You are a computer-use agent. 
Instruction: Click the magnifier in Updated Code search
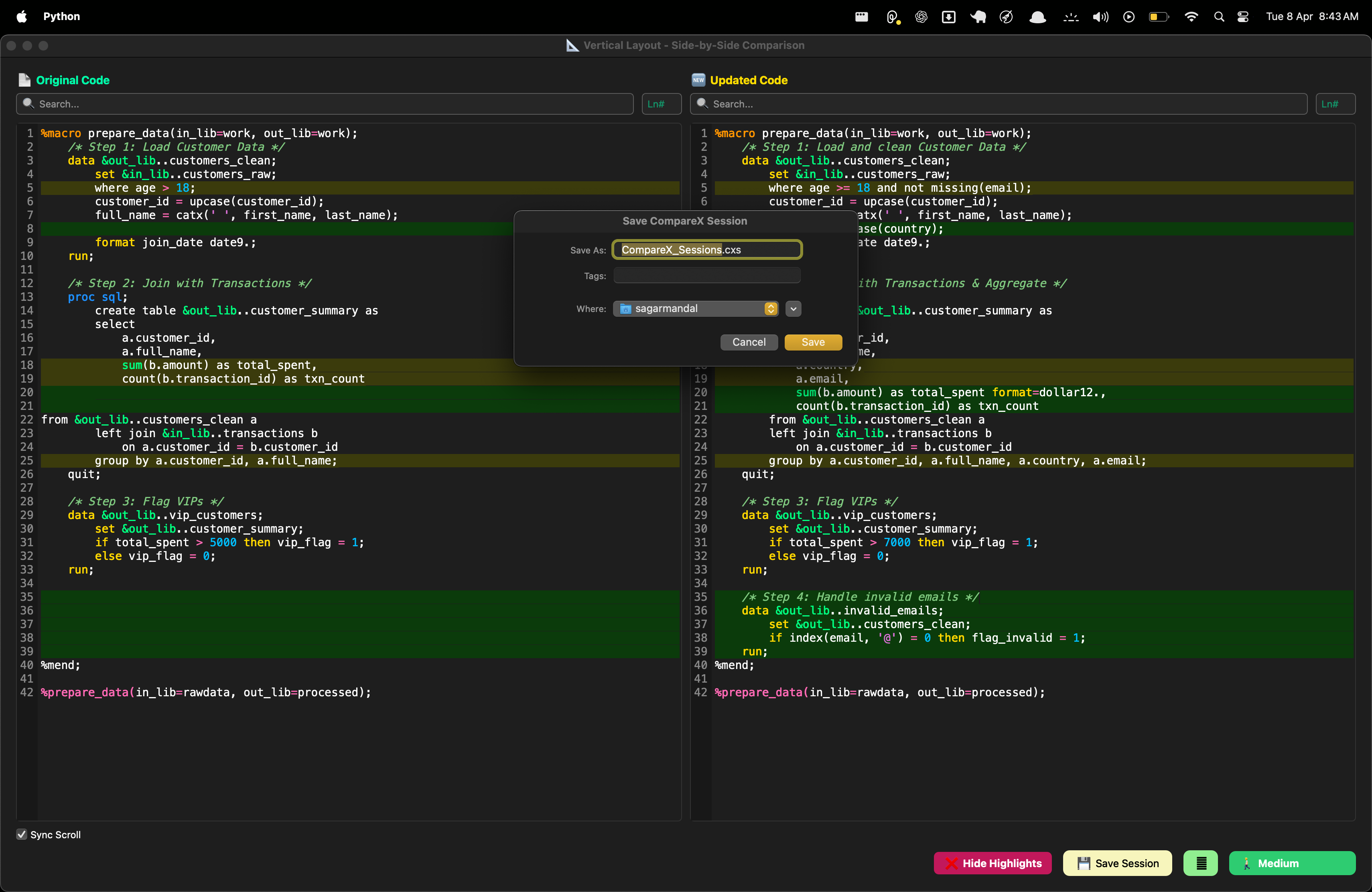[x=702, y=104]
